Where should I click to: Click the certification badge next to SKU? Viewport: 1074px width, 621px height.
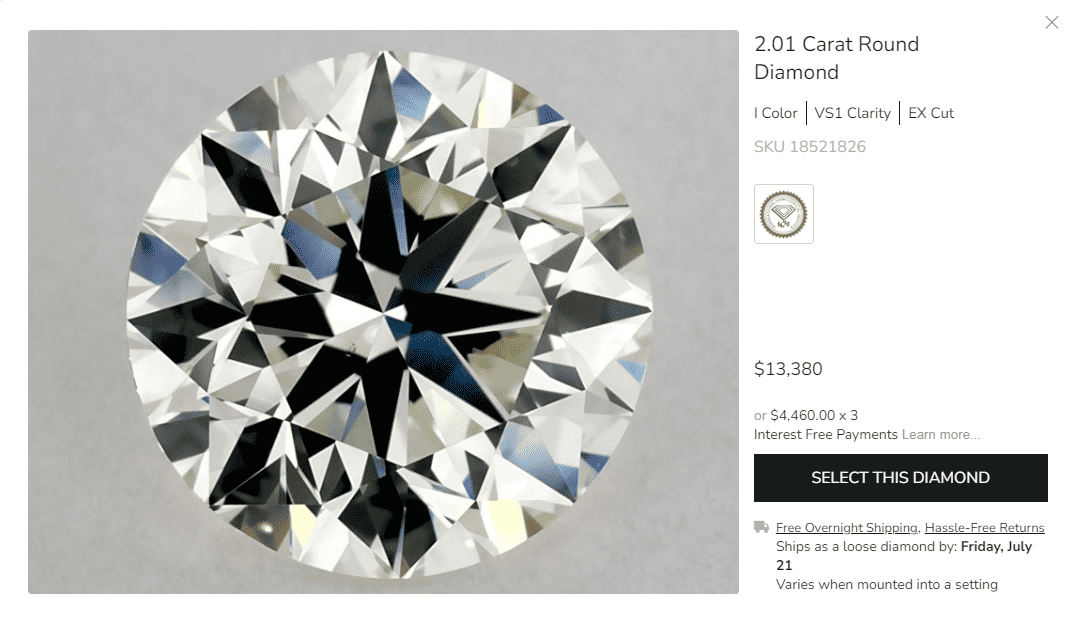(783, 213)
